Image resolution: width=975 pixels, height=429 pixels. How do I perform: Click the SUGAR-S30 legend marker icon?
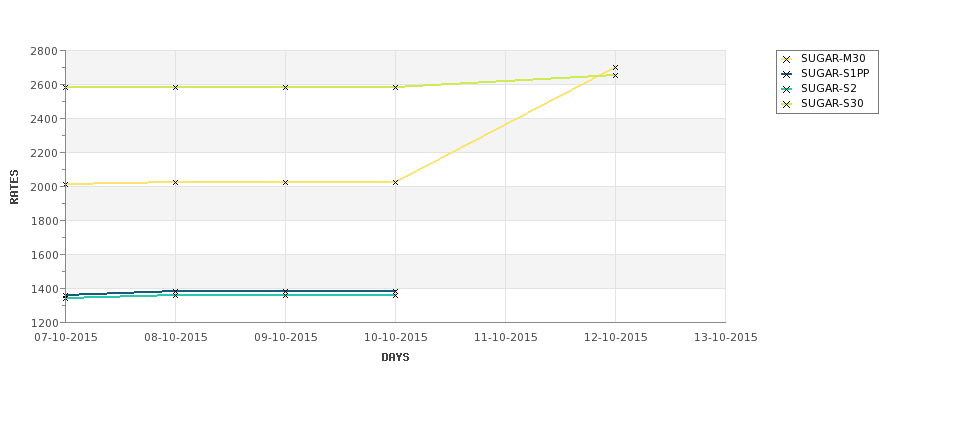point(787,104)
